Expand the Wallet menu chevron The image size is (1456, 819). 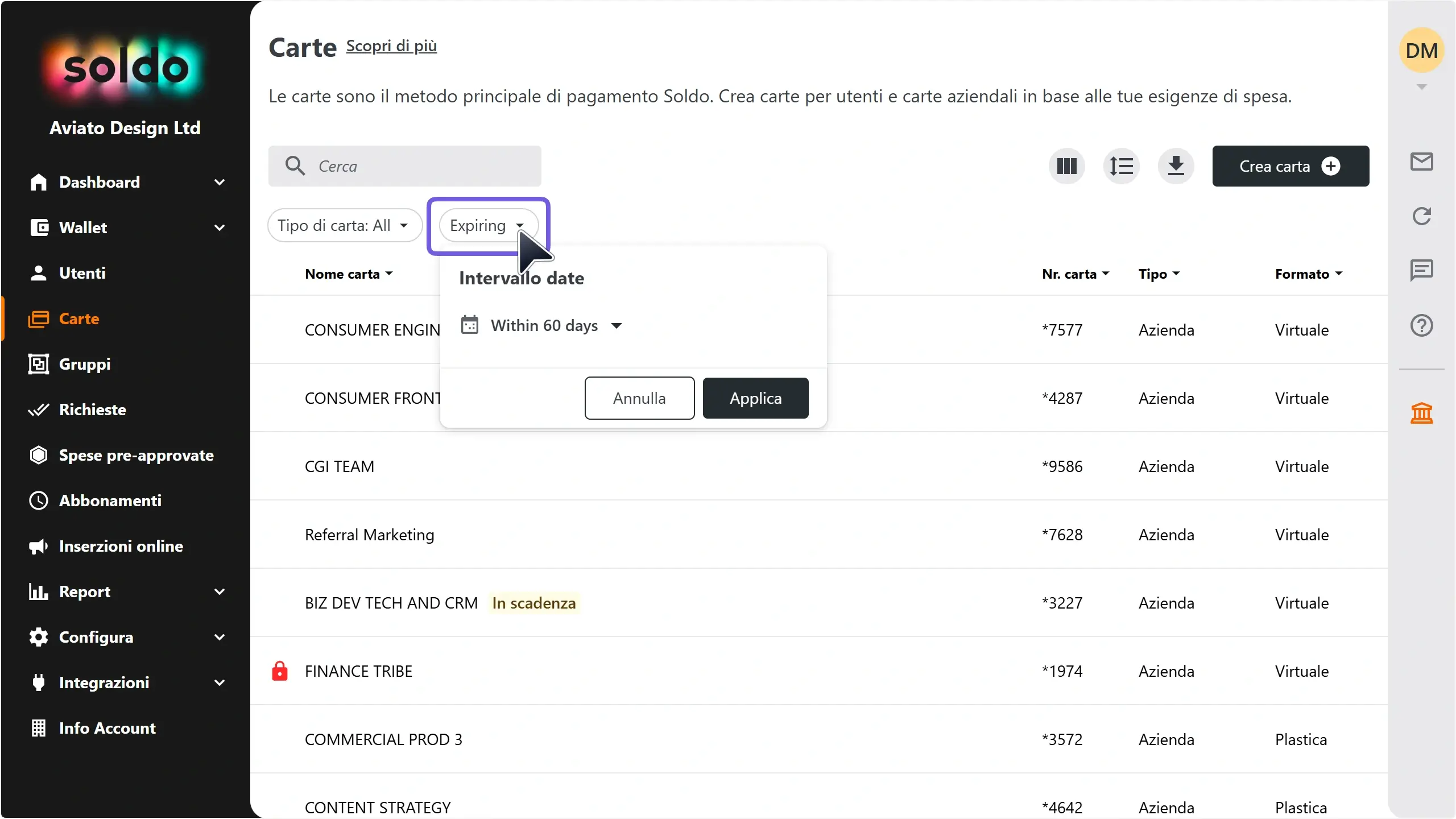point(220,227)
